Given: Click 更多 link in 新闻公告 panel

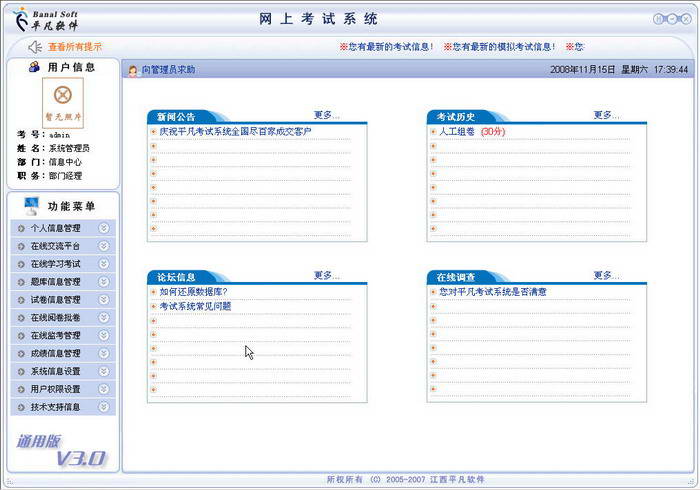Looking at the screenshot, I should tap(326, 115).
